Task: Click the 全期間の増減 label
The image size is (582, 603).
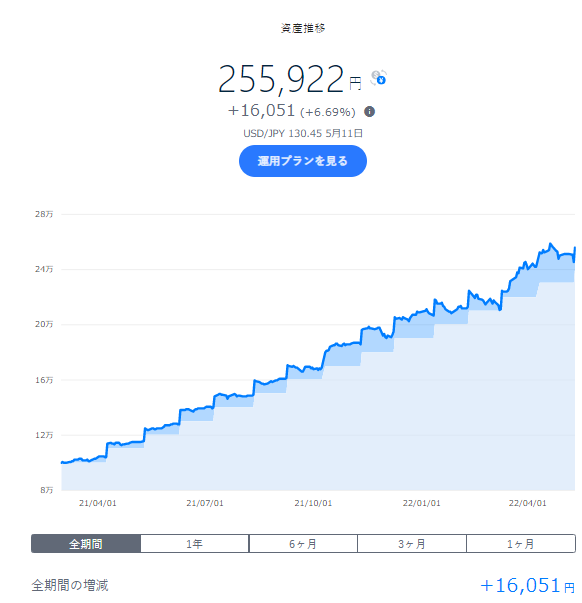Action: [x=70, y=585]
